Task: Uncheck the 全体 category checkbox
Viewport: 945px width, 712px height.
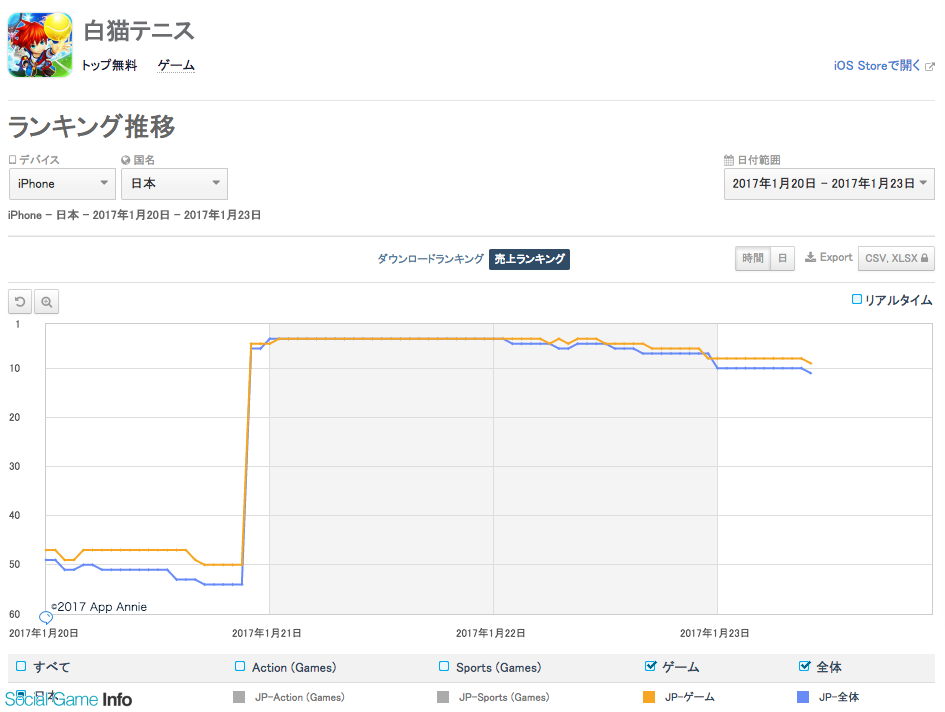Action: point(804,666)
